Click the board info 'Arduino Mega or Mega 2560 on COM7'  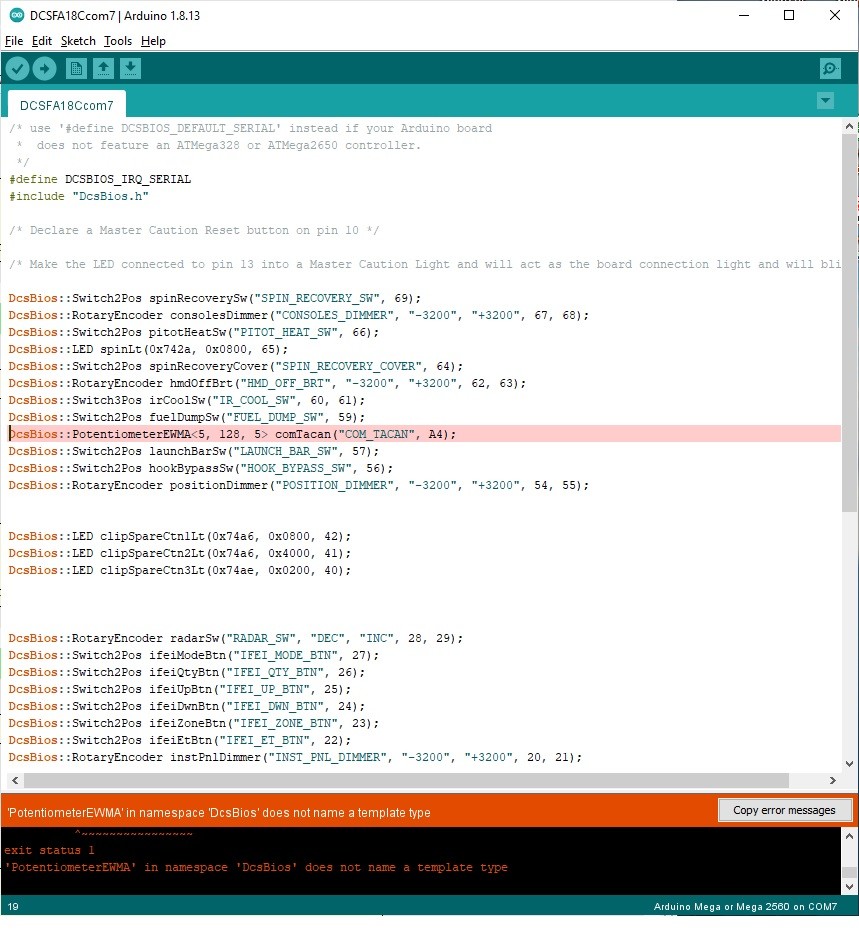745,906
